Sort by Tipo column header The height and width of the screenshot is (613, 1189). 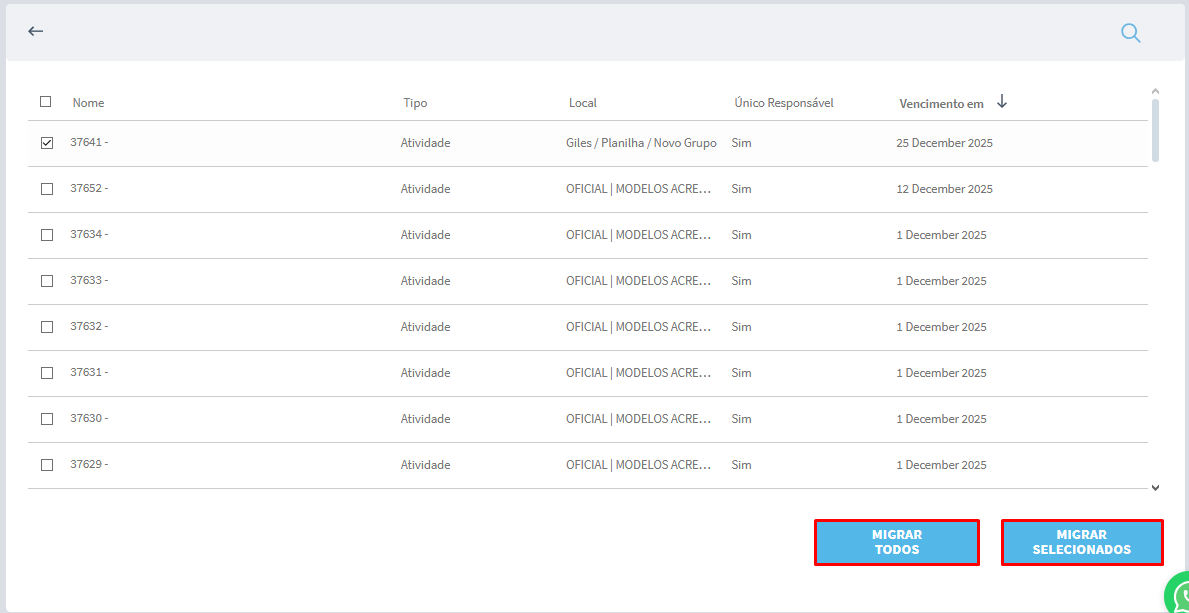point(415,103)
